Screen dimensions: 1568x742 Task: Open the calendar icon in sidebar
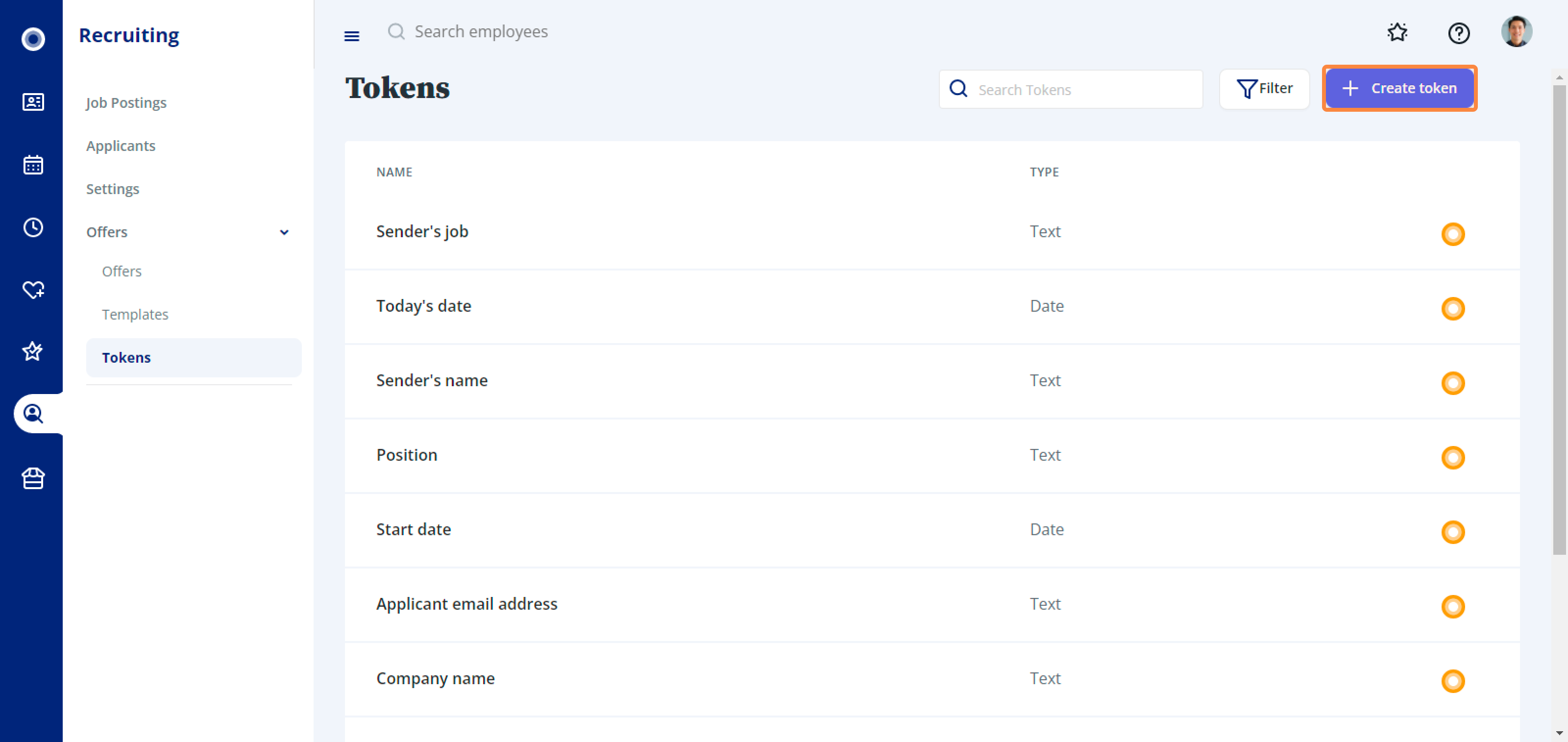(33, 164)
